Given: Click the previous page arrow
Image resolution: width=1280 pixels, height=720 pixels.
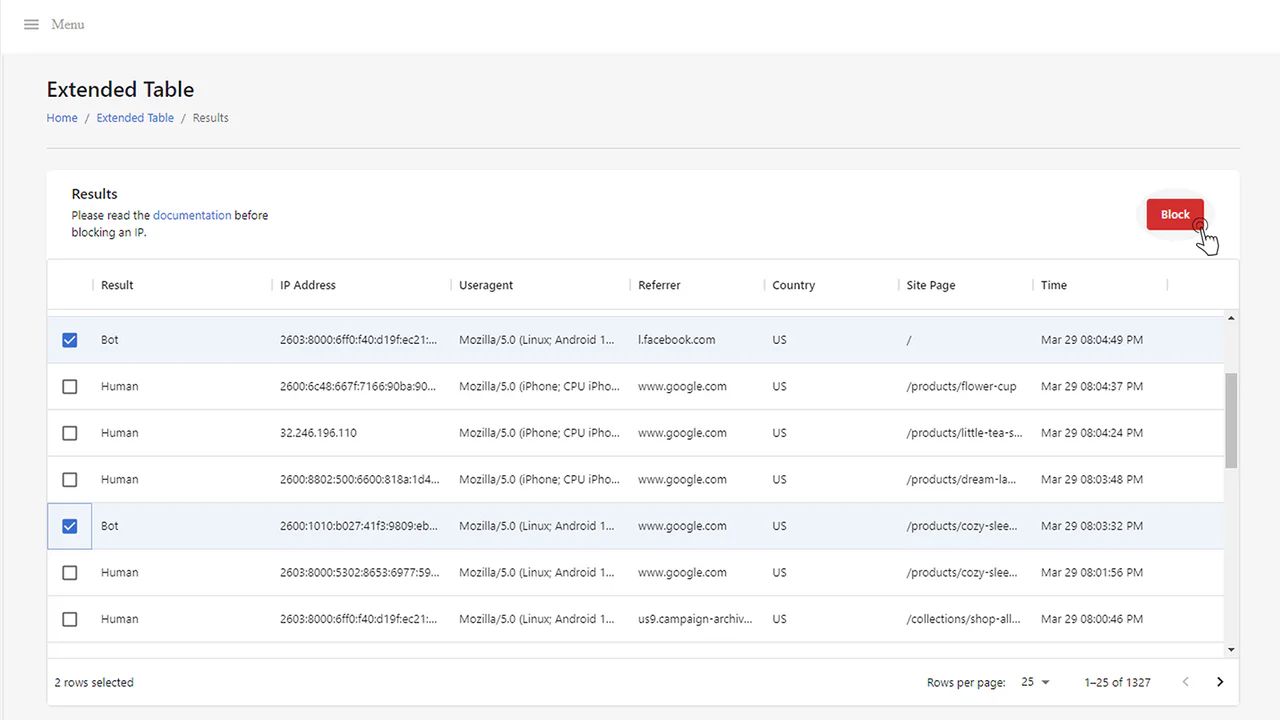Looking at the screenshot, I should 1186,682.
